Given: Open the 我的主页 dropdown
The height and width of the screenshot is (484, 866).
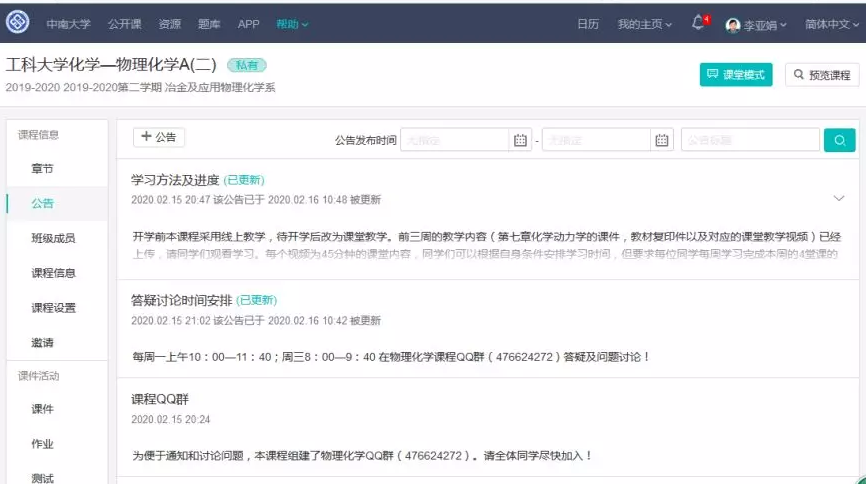Looking at the screenshot, I should 644,24.
